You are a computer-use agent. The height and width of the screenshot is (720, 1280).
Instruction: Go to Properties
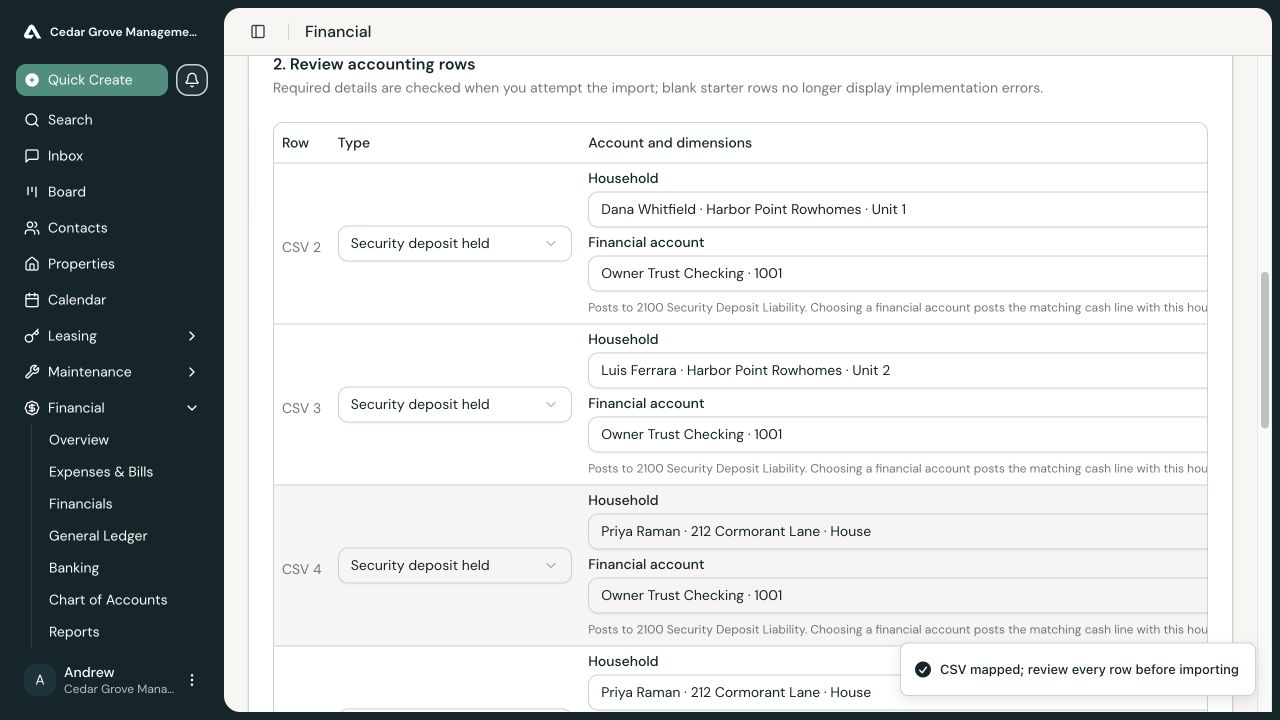[x=112, y=264]
